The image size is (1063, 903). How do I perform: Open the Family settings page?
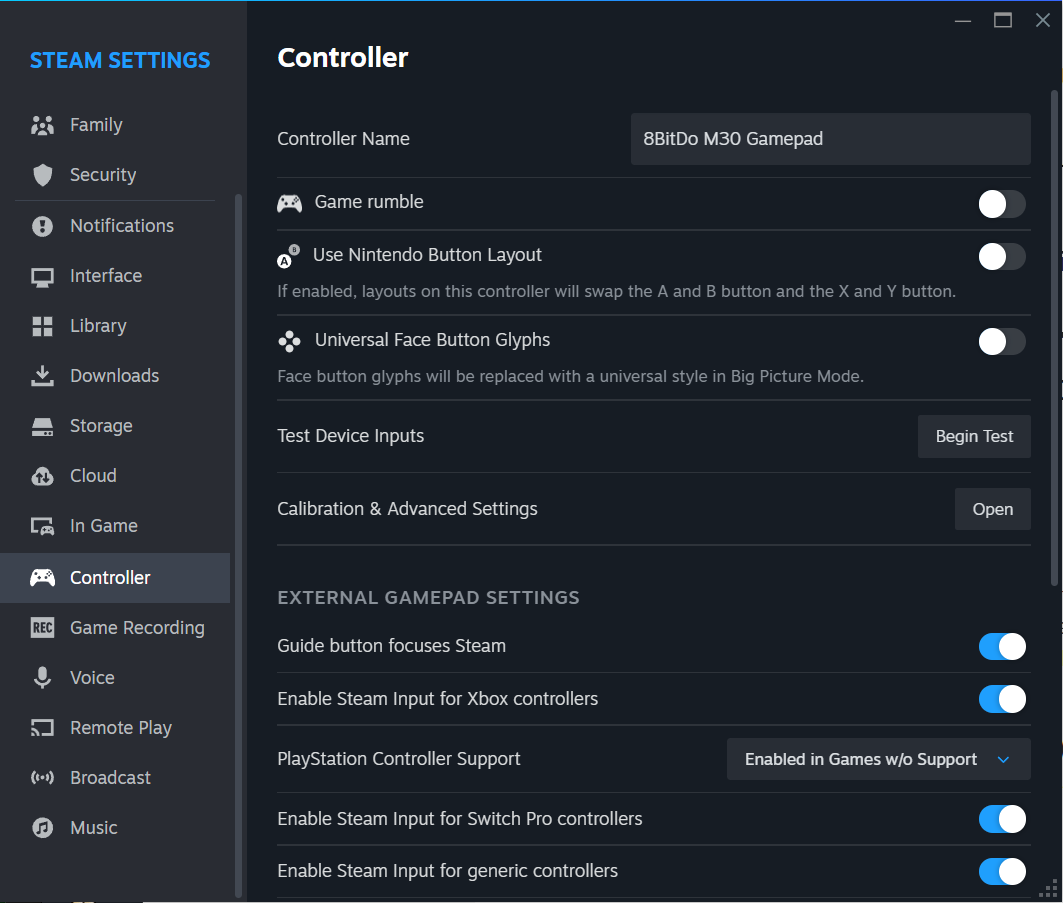point(115,125)
